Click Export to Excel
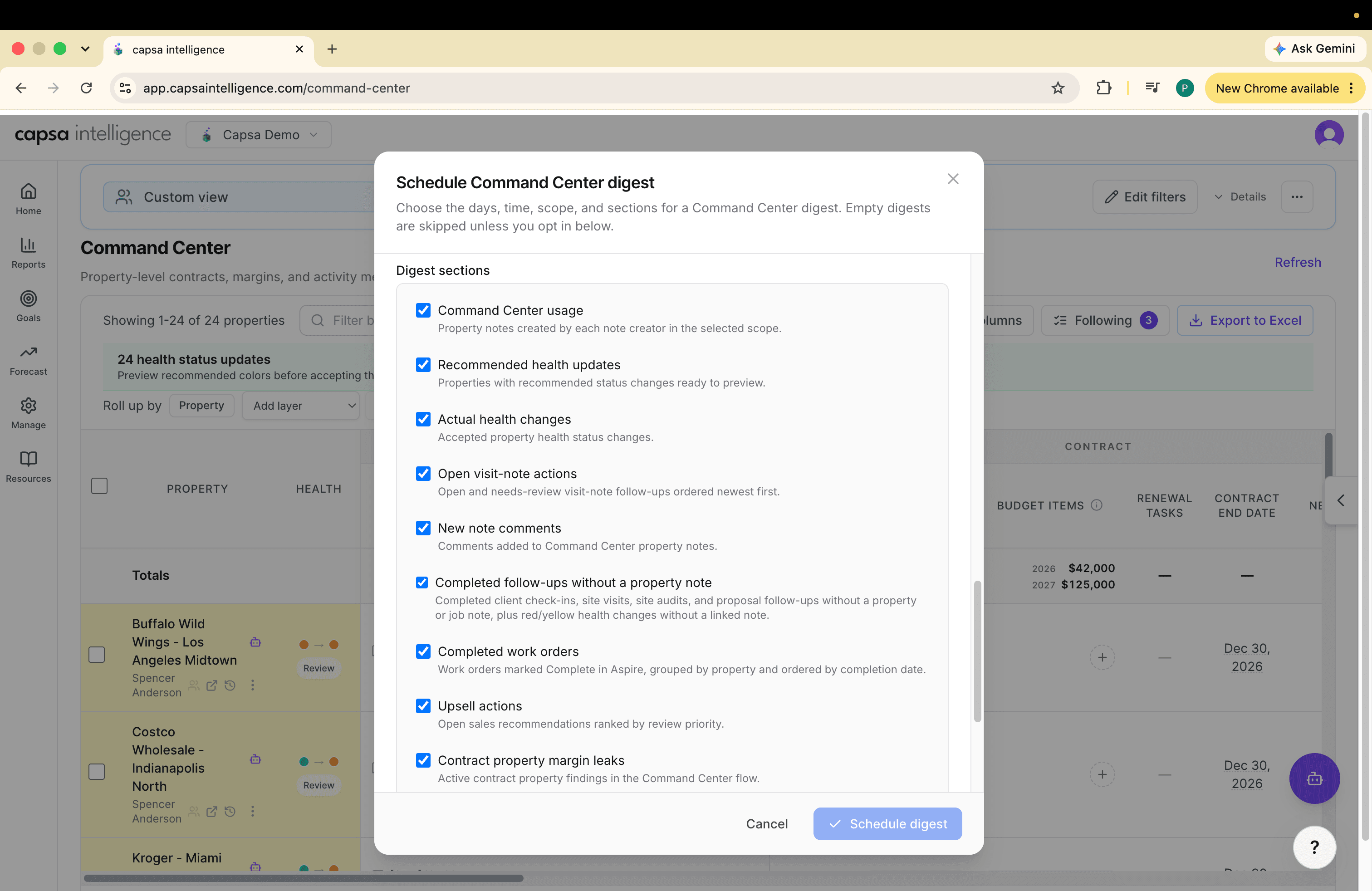This screenshot has width=1372, height=891. 1245,320
